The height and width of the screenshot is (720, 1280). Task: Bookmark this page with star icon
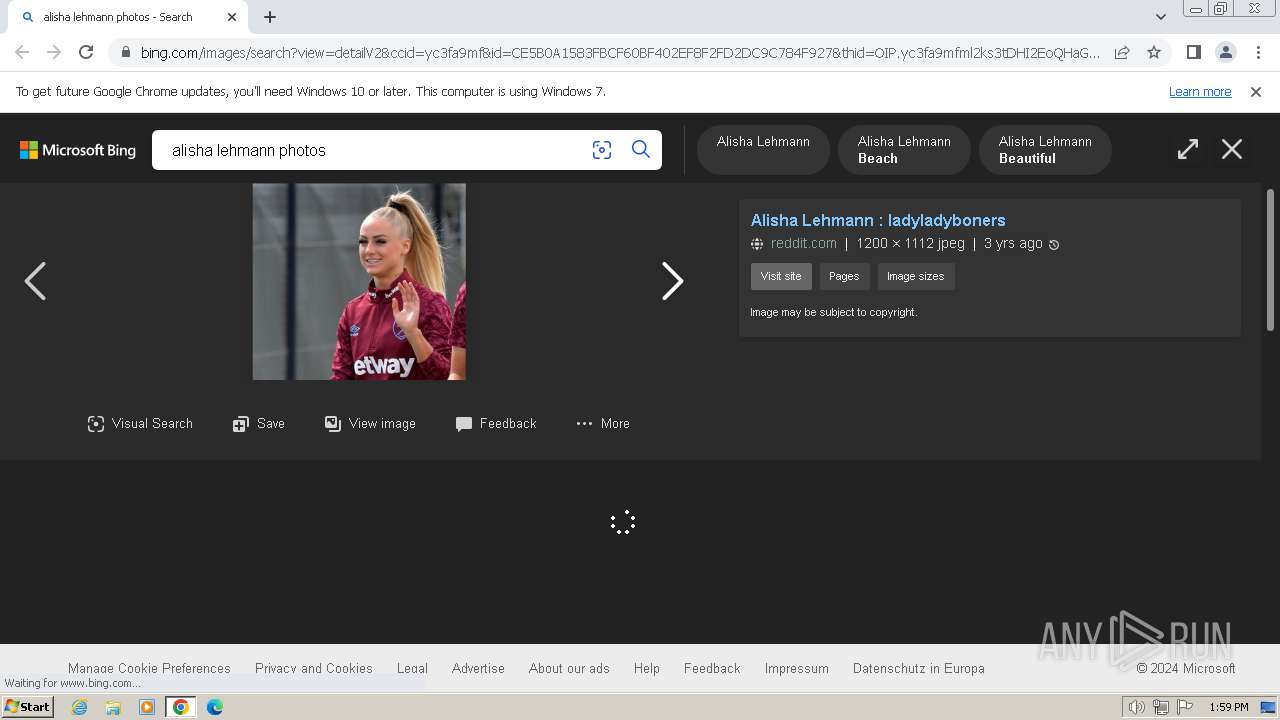[x=1154, y=52]
